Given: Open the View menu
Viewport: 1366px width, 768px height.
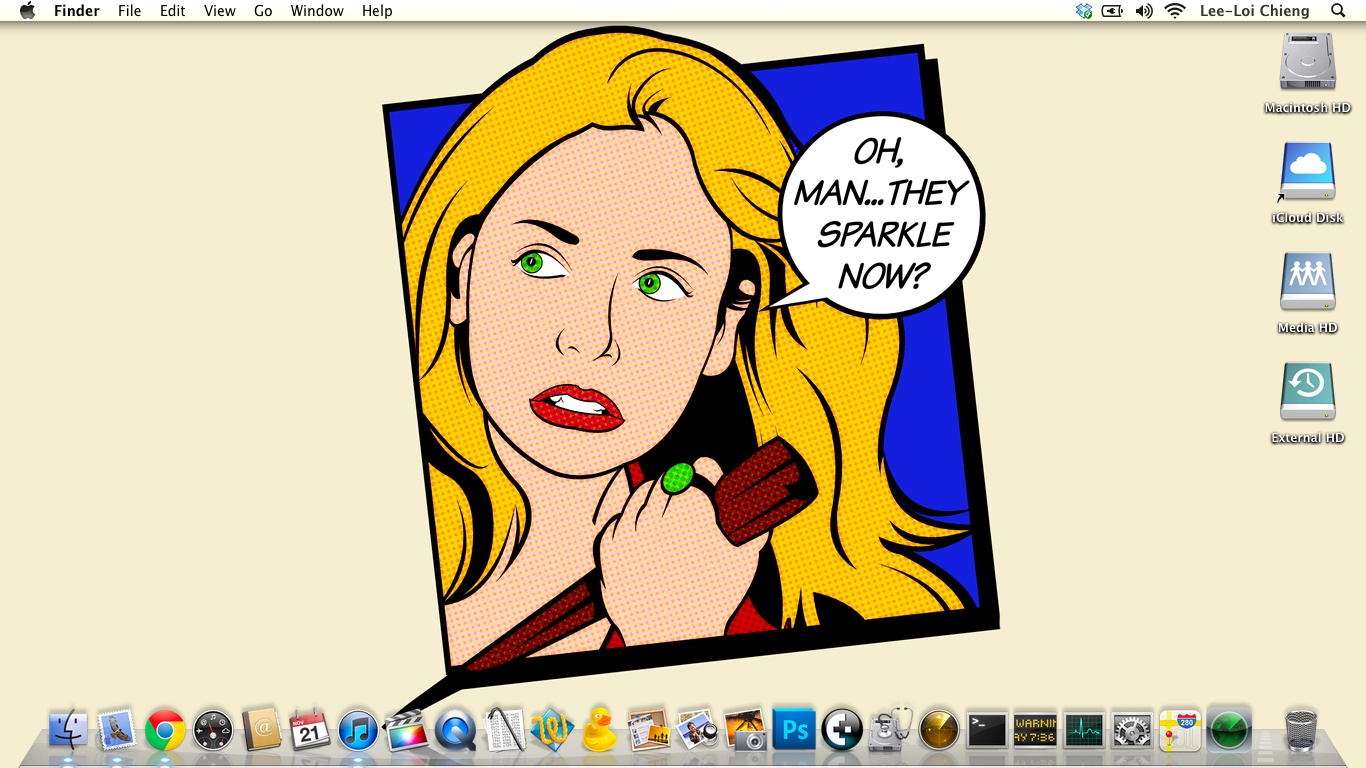Looking at the screenshot, I should [x=219, y=11].
